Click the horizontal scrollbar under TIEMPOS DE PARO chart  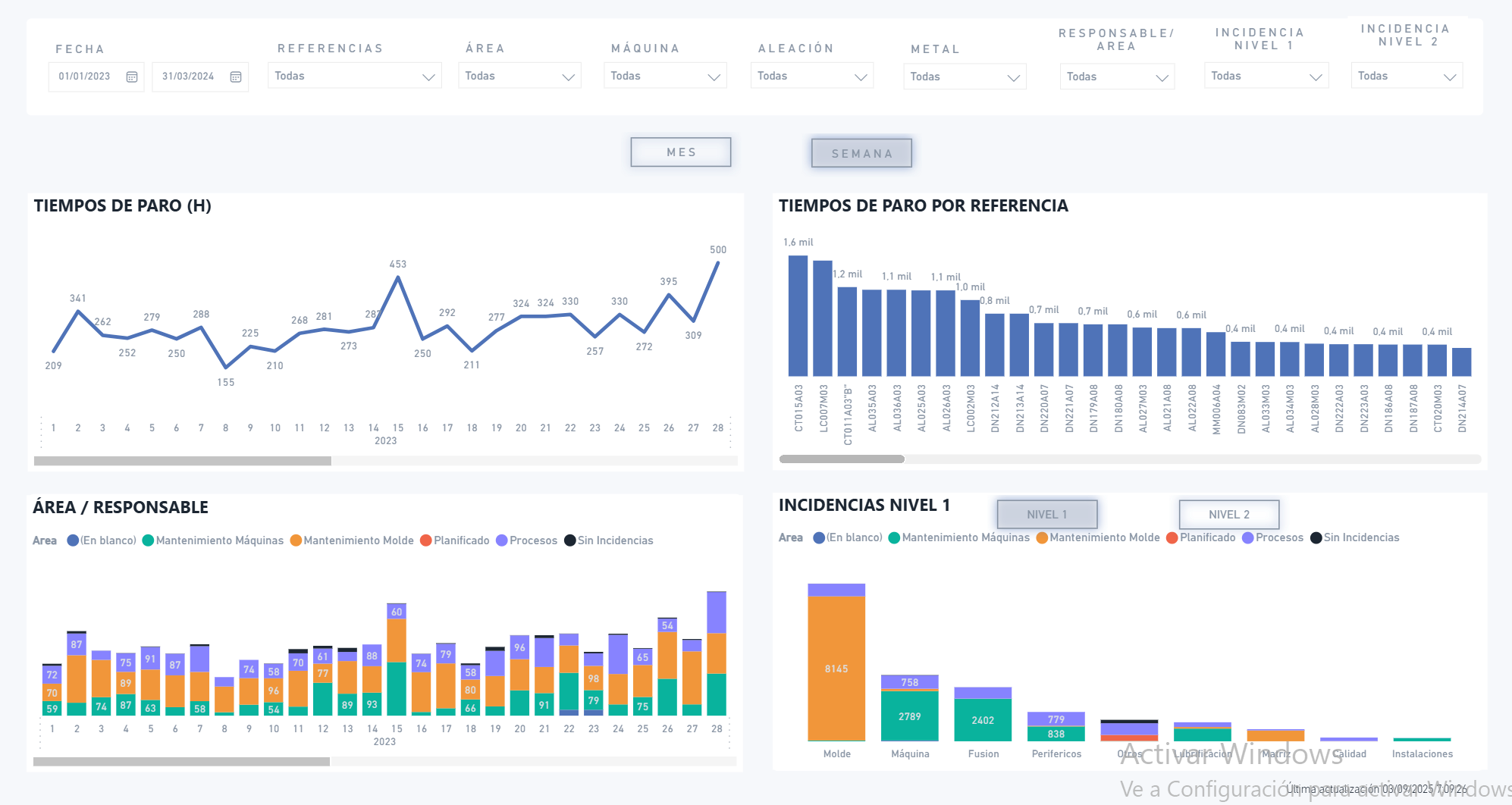tap(182, 460)
